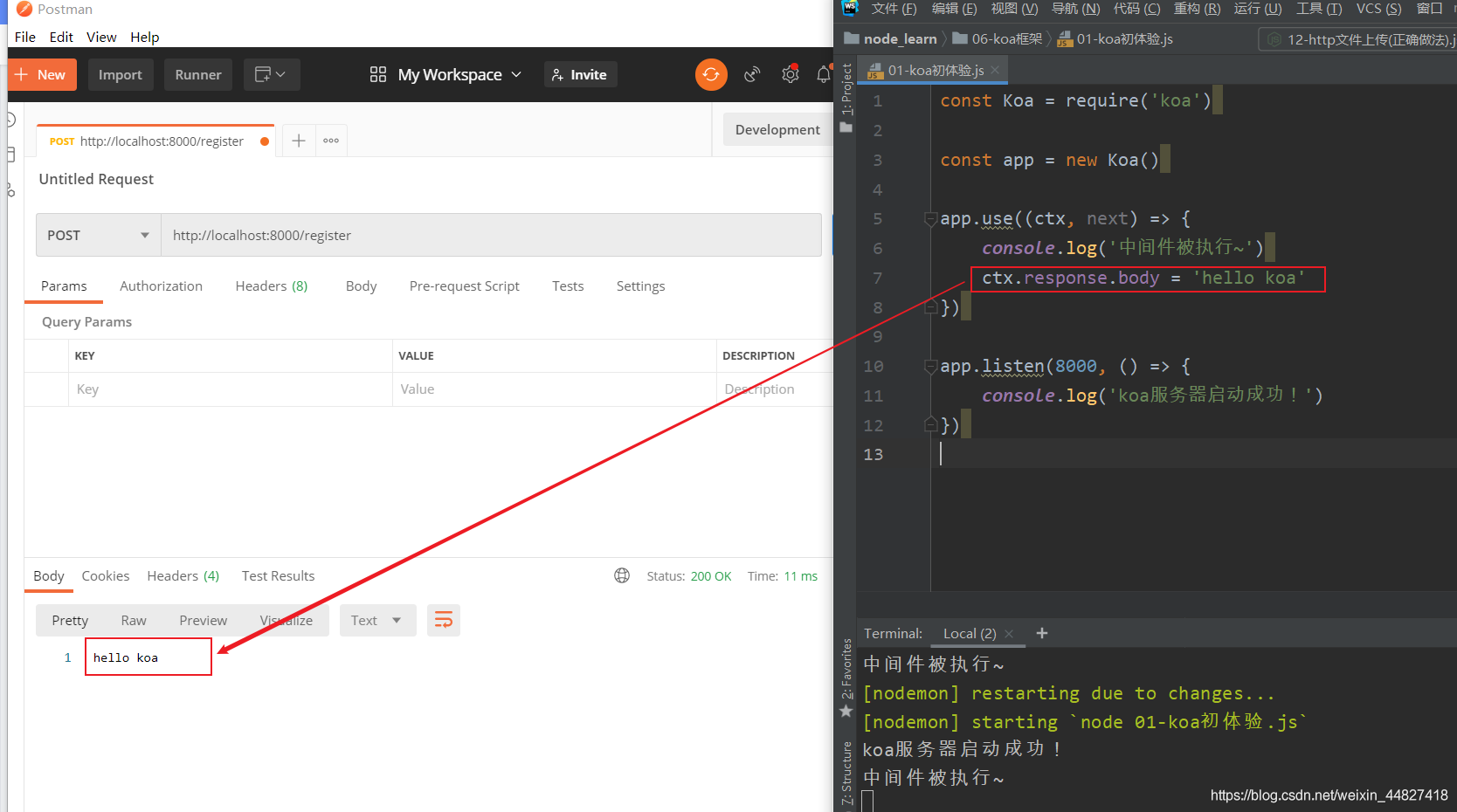Image resolution: width=1457 pixels, height=812 pixels.
Task: Open the Test Results tab
Action: (278, 576)
